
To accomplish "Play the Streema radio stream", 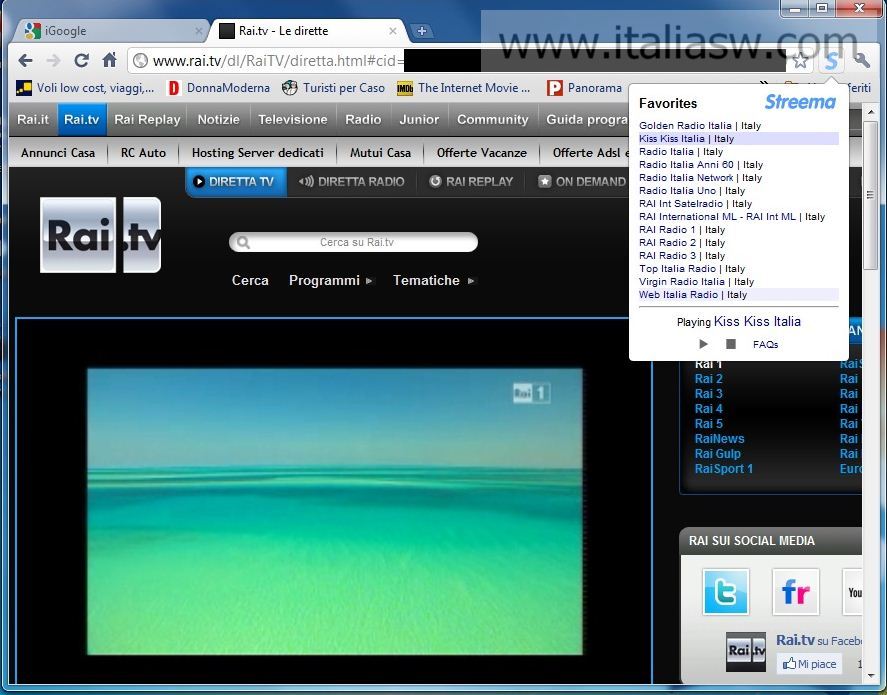I will (703, 344).
